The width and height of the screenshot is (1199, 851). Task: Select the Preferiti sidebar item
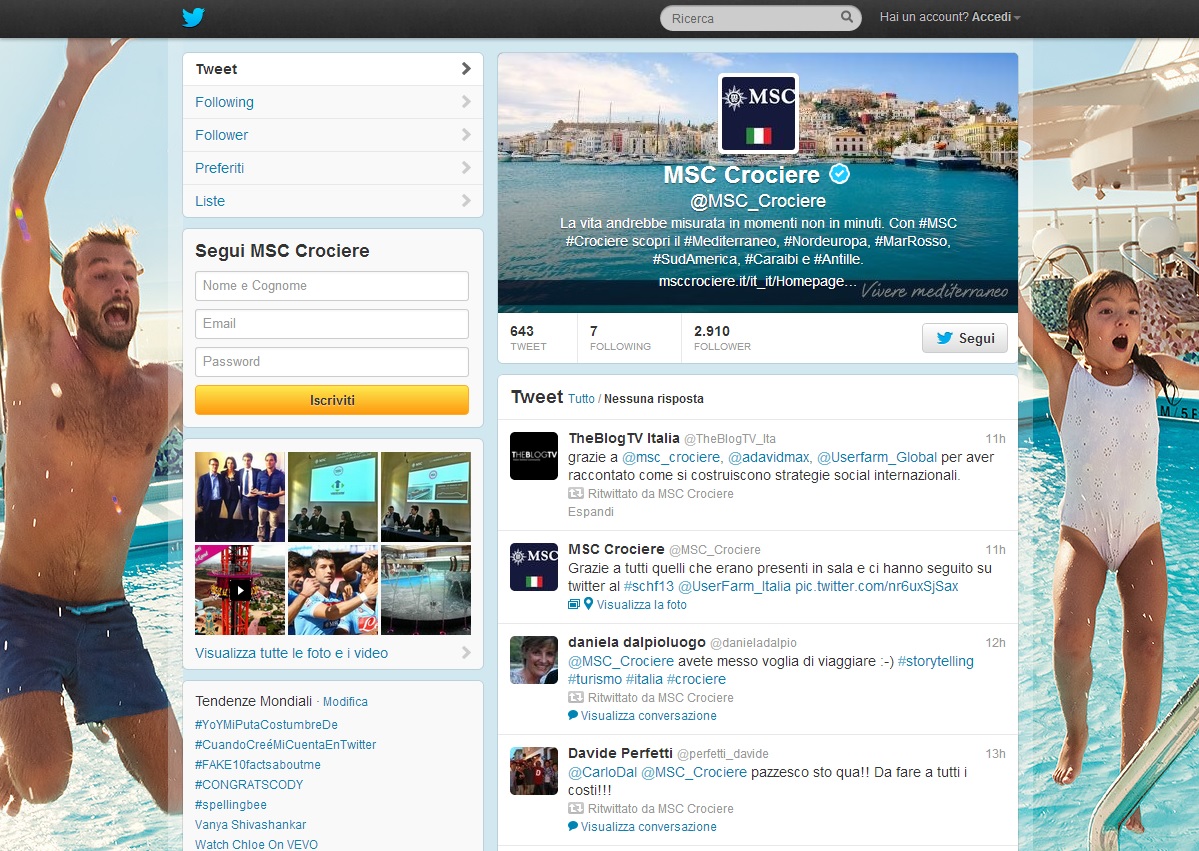pos(333,167)
